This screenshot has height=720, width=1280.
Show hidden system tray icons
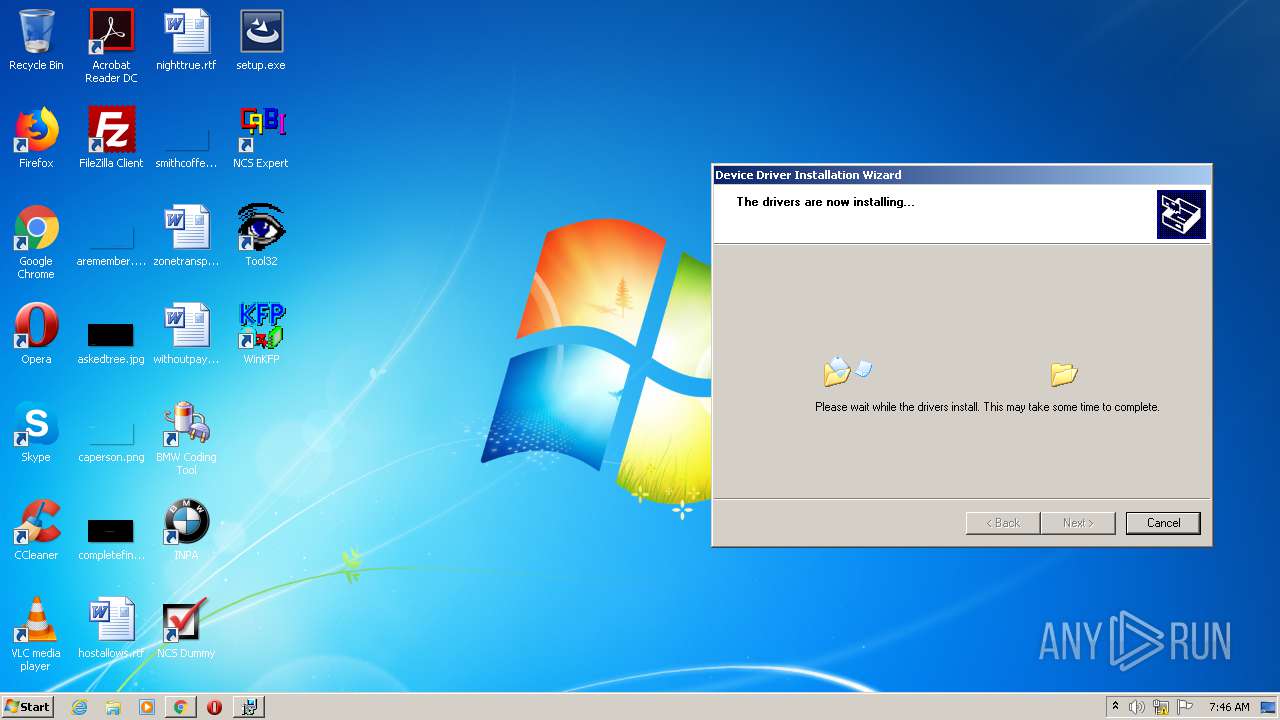[1115, 707]
